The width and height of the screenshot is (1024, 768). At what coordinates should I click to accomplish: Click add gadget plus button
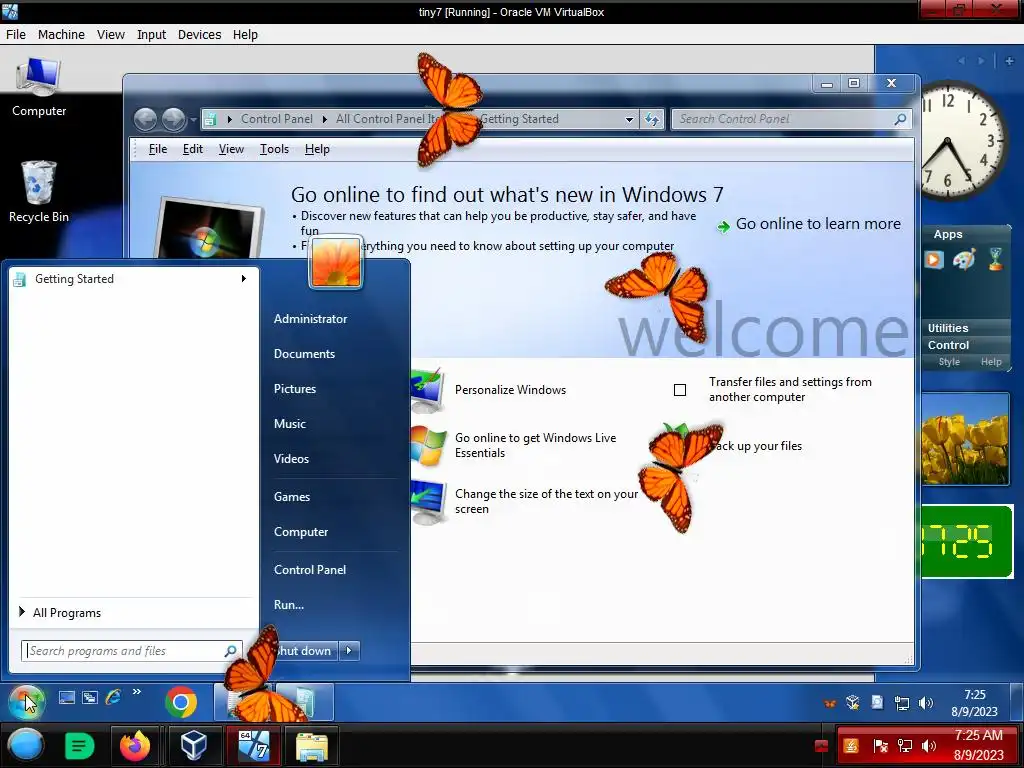1009,61
